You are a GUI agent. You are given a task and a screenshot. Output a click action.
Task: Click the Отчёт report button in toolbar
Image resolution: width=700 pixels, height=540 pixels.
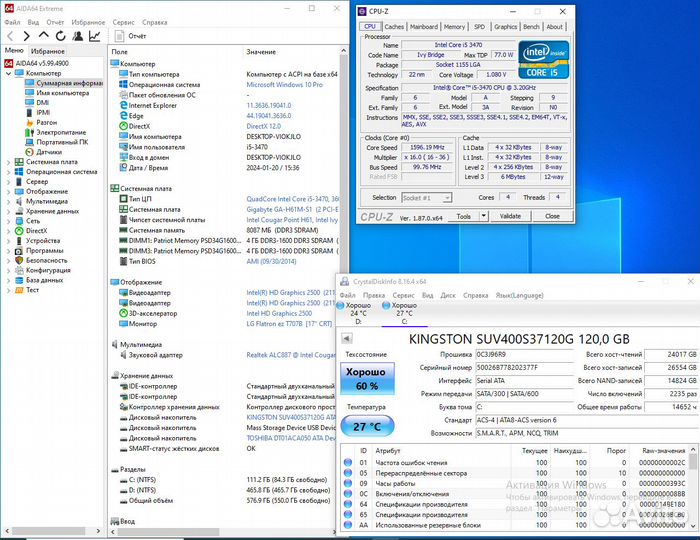[x=130, y=36]
